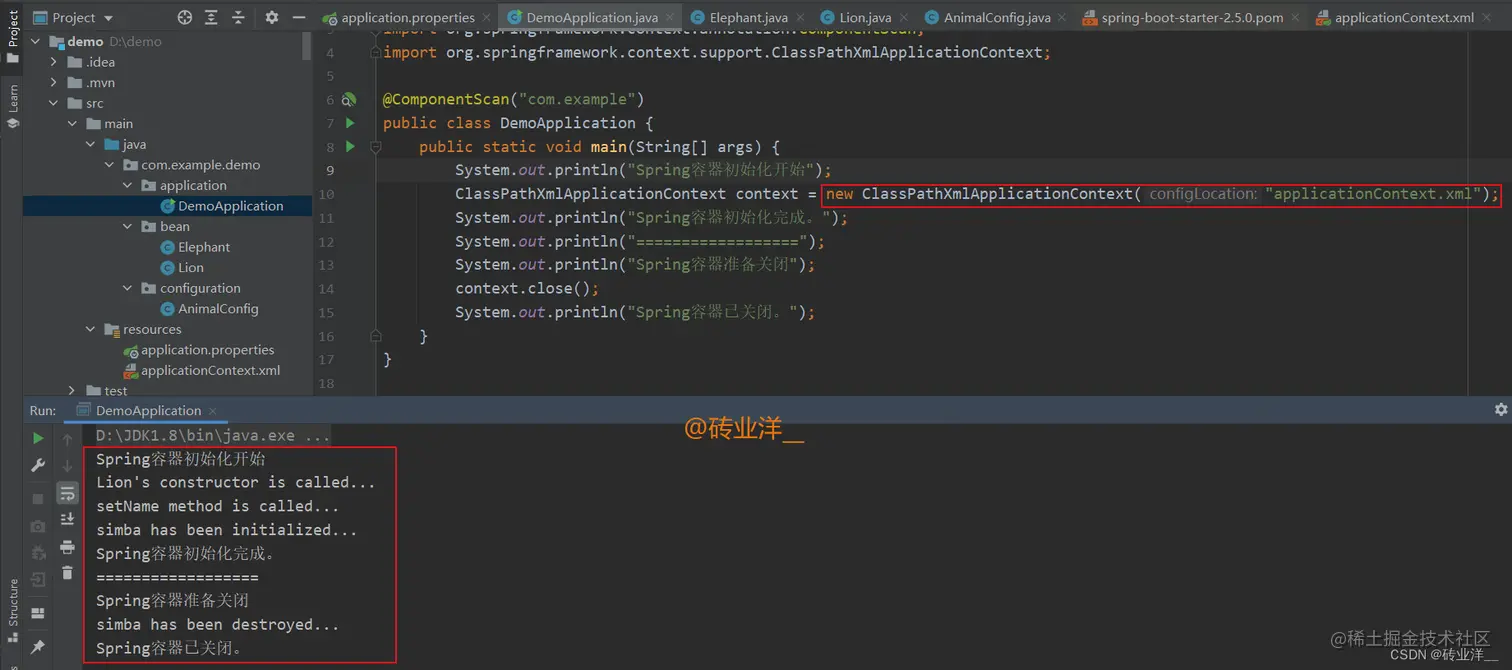Close the DemoApplication.java tab
Image resolution: width=1512 pixels, height=670 pixels.
coord(670,18)
